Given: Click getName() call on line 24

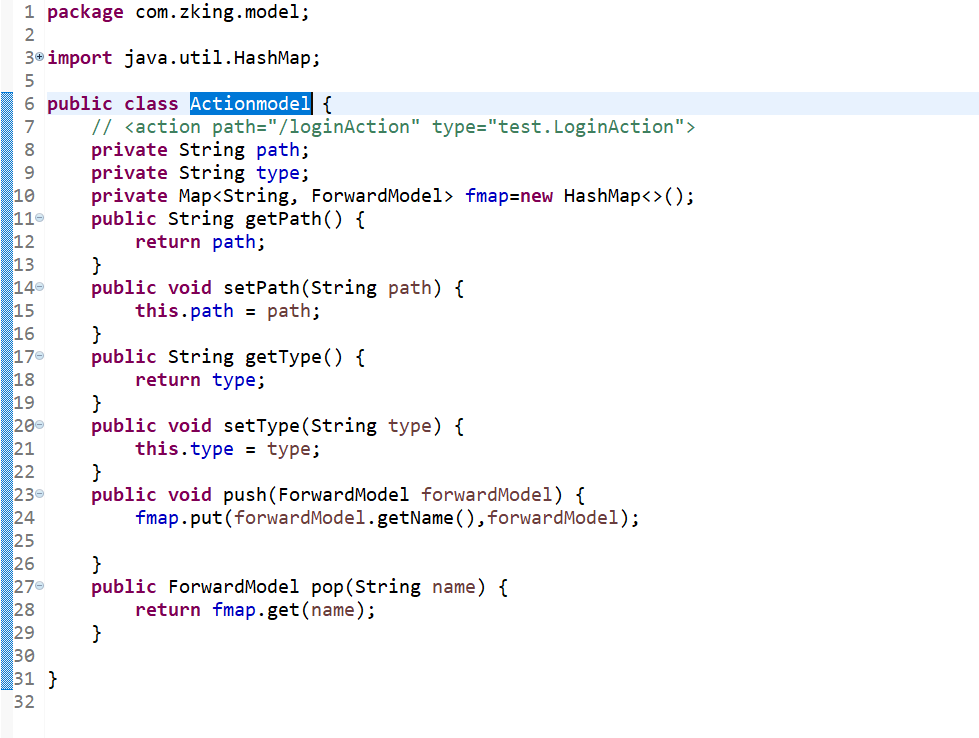Looking at the screenshot, I should [426, 518].
